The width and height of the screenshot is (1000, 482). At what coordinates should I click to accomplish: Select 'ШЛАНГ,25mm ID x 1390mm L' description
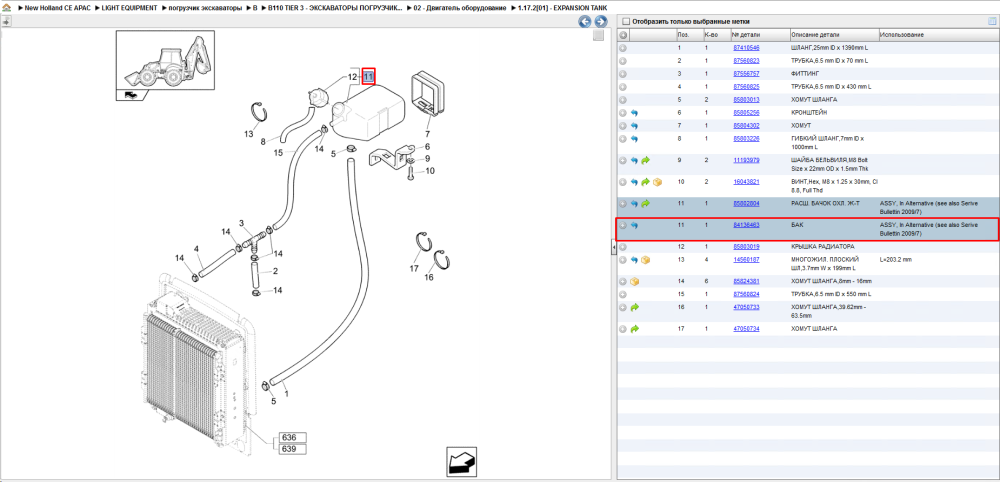coord(830,48)
